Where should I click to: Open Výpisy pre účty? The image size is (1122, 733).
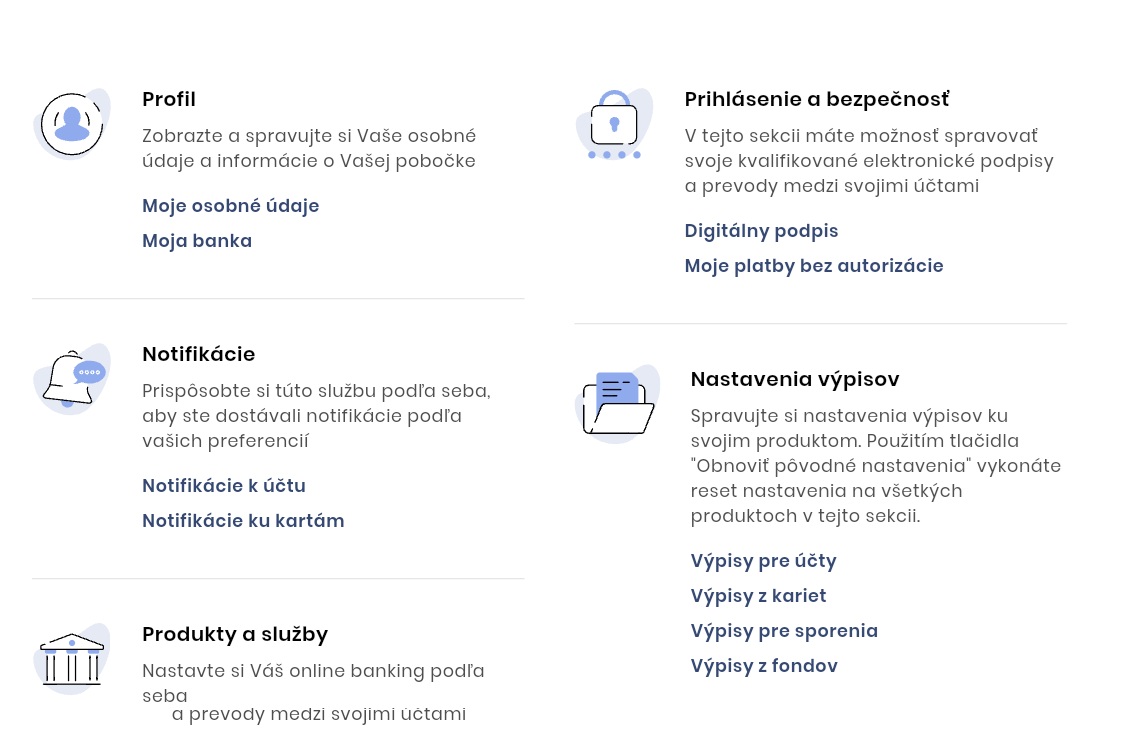click(x=763, y=561)
